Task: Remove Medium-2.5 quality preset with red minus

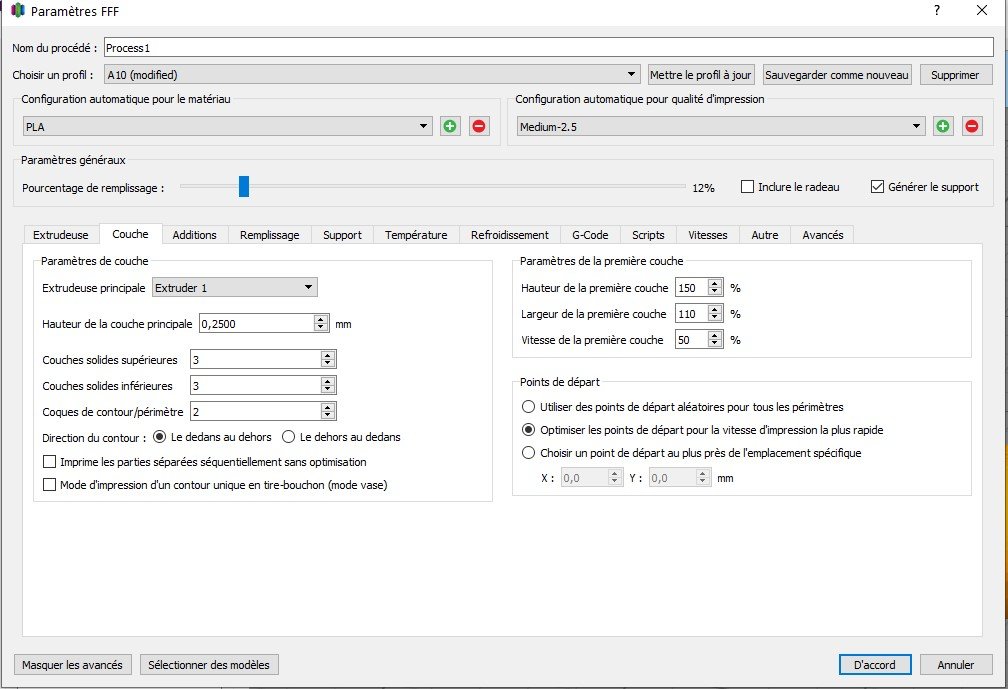Action: click(971, 126)
